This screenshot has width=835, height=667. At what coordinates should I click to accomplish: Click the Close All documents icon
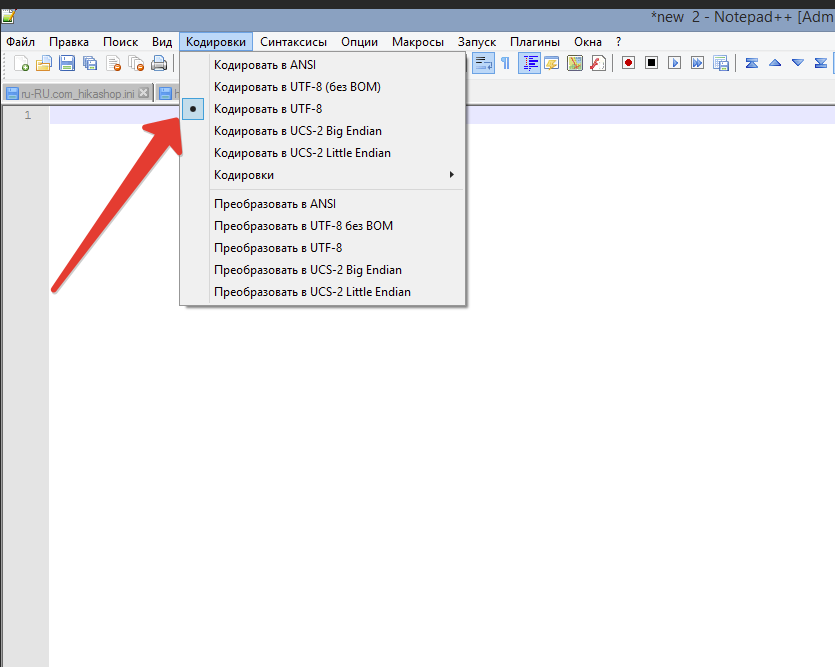point(136,63)
